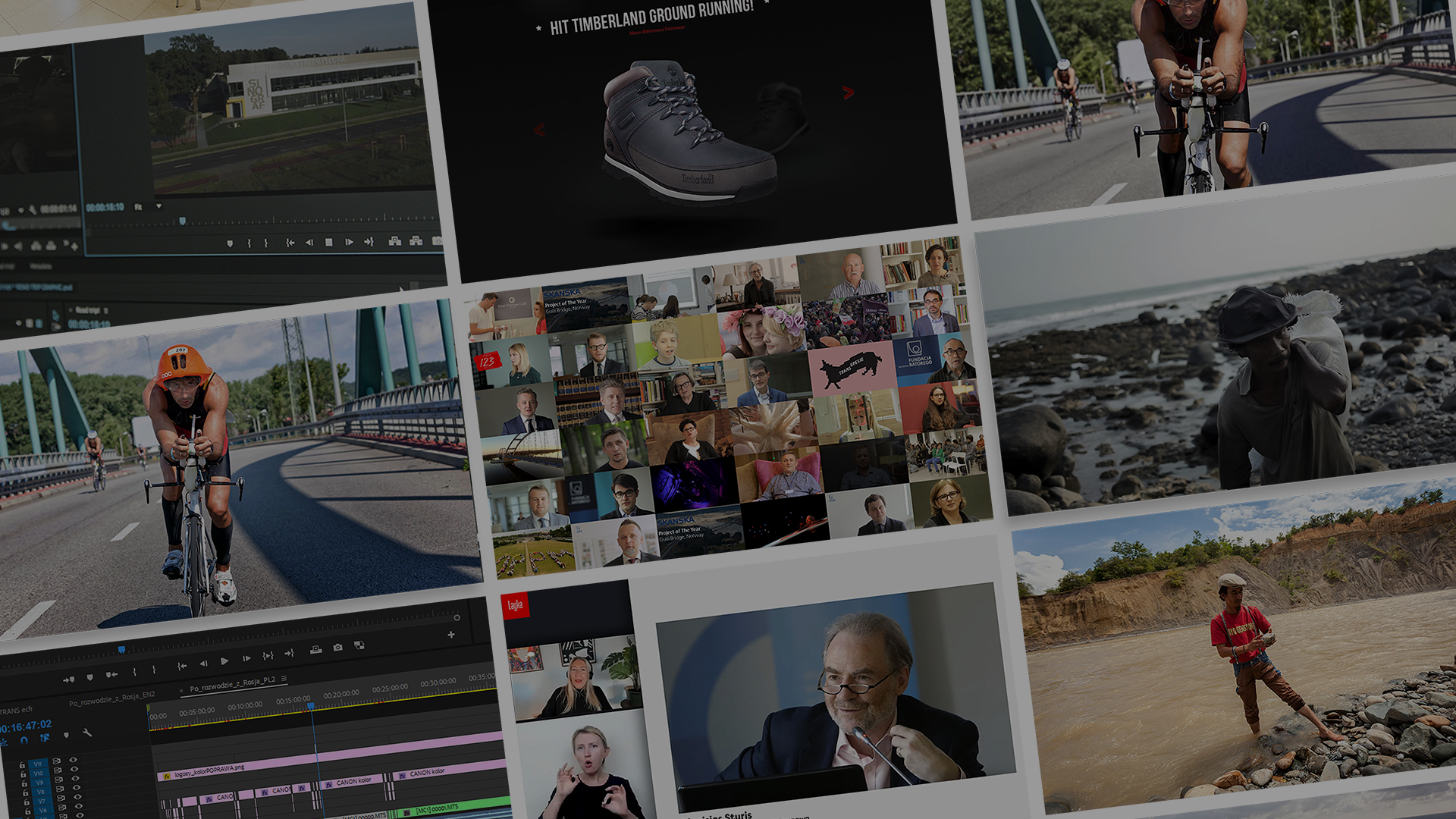This screenshot has height=819, width=1456.
Task: Click the Export Frame camera icon
Action: pyautogui.click(x=337, y=647)
